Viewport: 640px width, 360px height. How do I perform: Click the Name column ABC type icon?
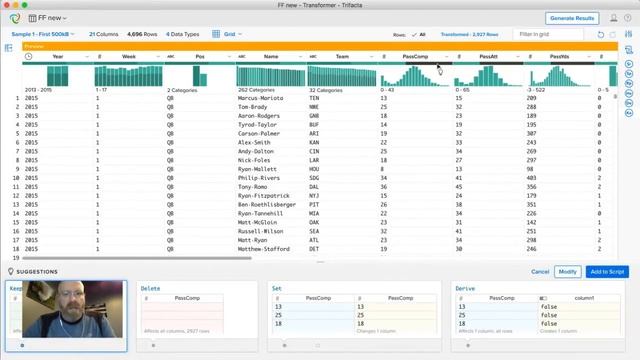click(242, 57)
